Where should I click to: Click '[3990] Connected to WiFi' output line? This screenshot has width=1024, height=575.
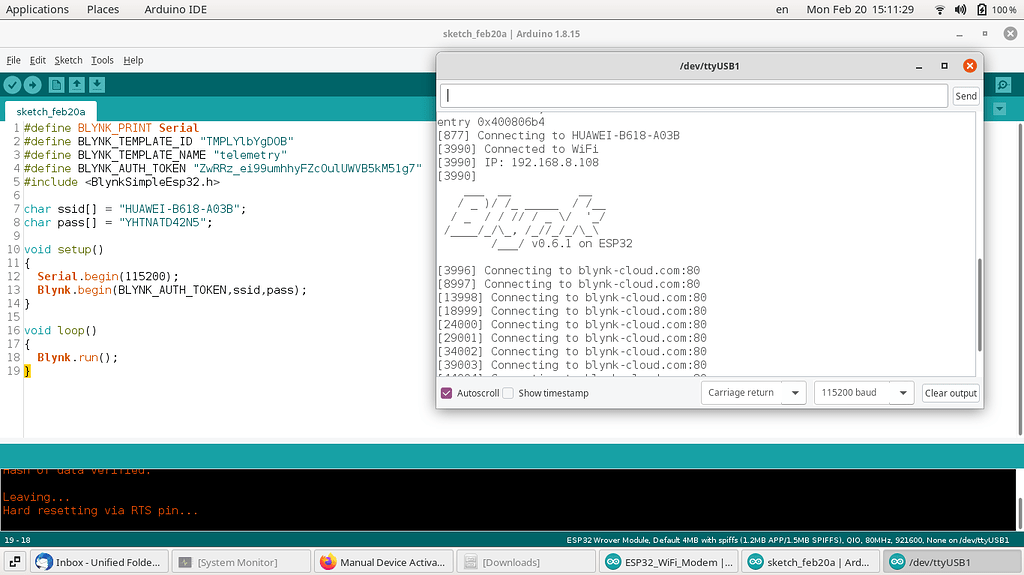(518, 149)
